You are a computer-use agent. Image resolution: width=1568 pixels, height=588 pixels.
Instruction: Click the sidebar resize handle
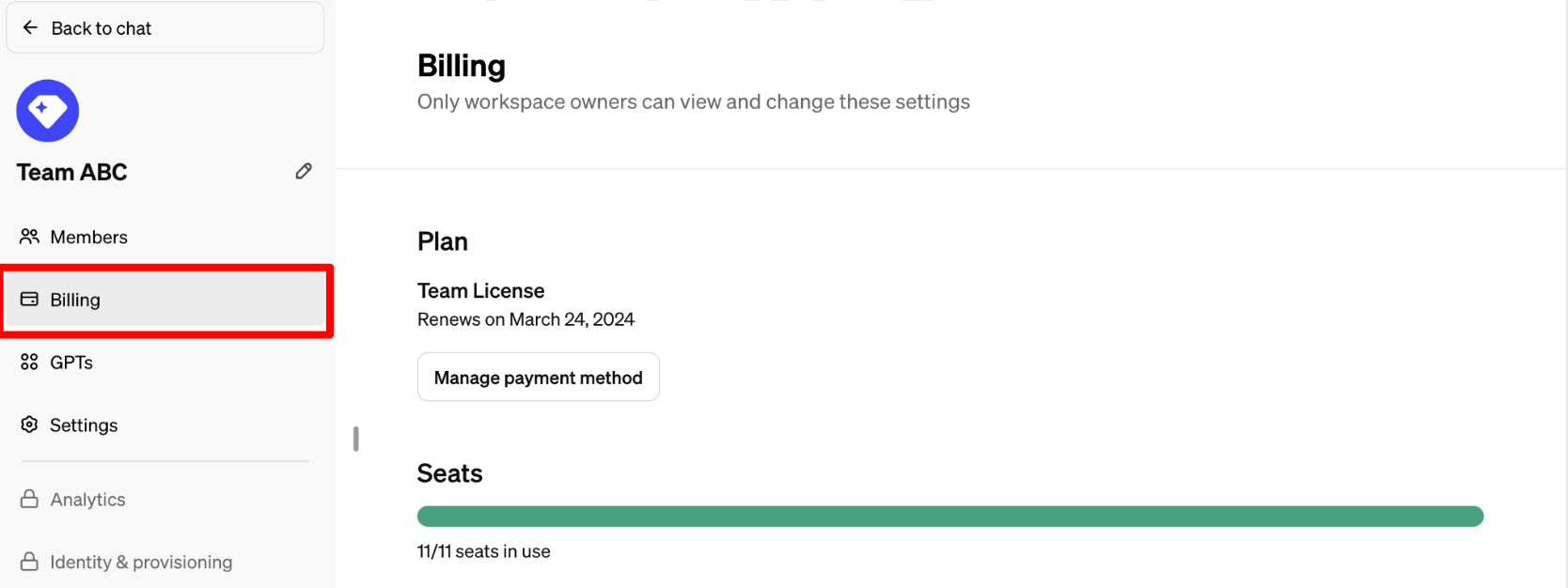click(356, 439)
